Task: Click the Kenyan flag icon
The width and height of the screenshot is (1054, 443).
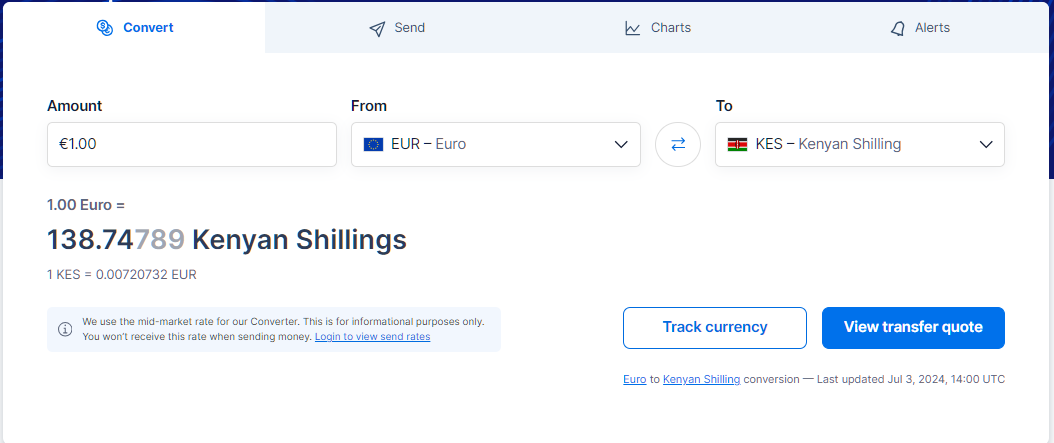Action: [737, 145]
